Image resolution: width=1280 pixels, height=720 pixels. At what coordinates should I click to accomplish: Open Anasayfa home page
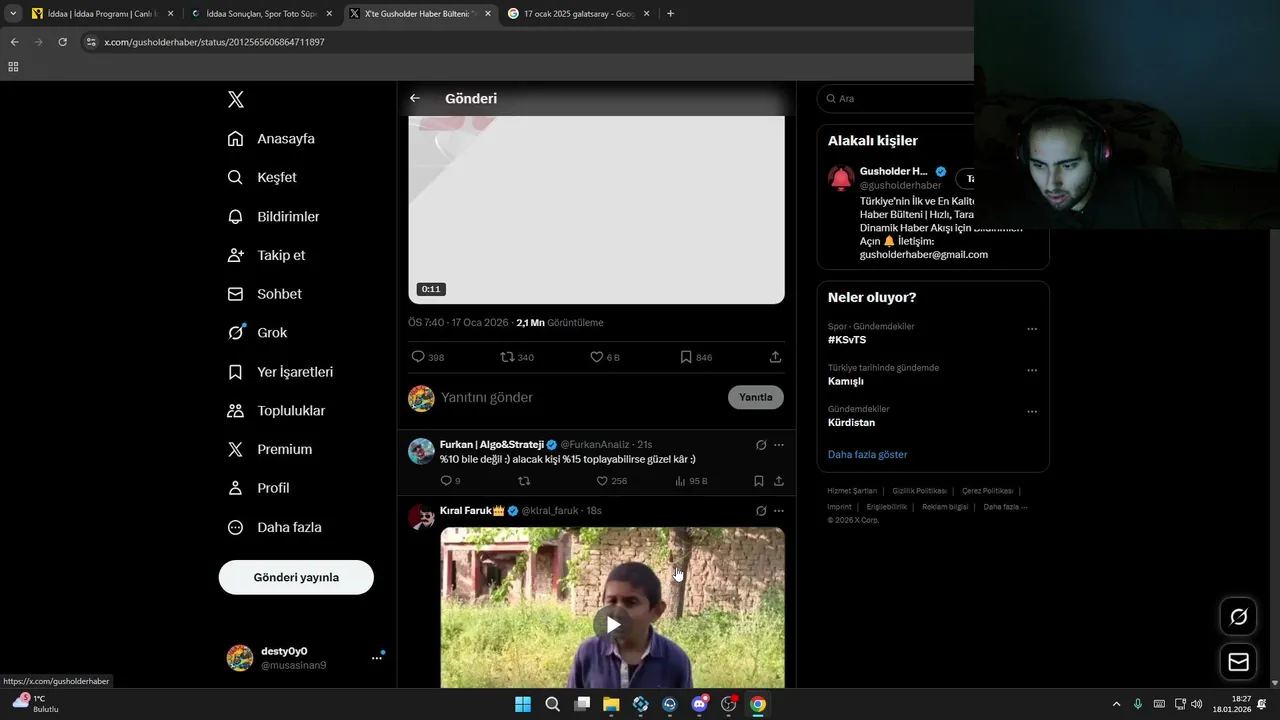click(x=271, y=138)
